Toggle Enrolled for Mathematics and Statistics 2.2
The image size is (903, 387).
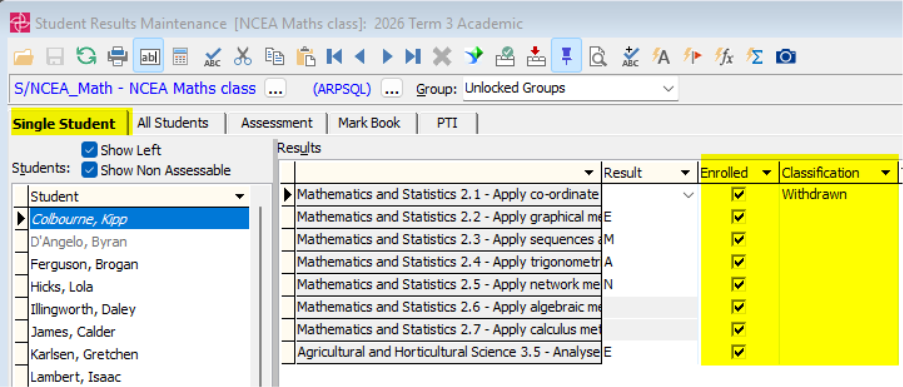click(739, 217)
